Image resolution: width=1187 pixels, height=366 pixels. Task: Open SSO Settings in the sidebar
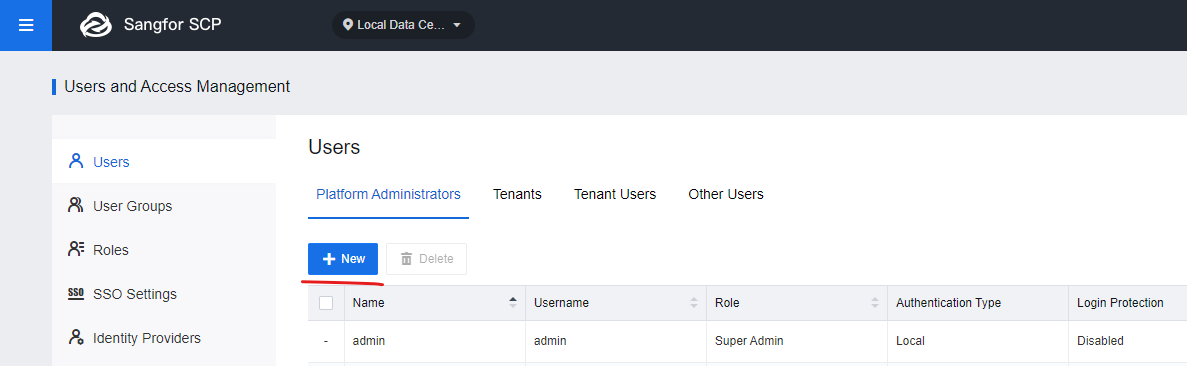click(x=164, y=293)
